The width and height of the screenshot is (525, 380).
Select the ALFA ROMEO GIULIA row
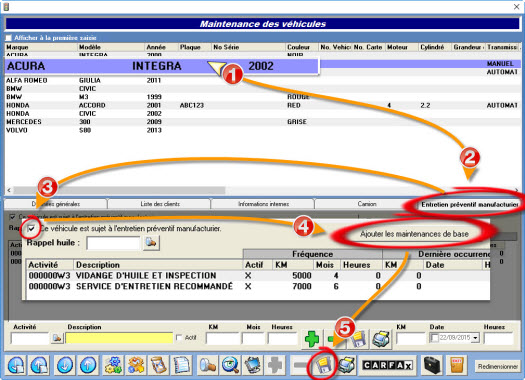click(262, 80)
